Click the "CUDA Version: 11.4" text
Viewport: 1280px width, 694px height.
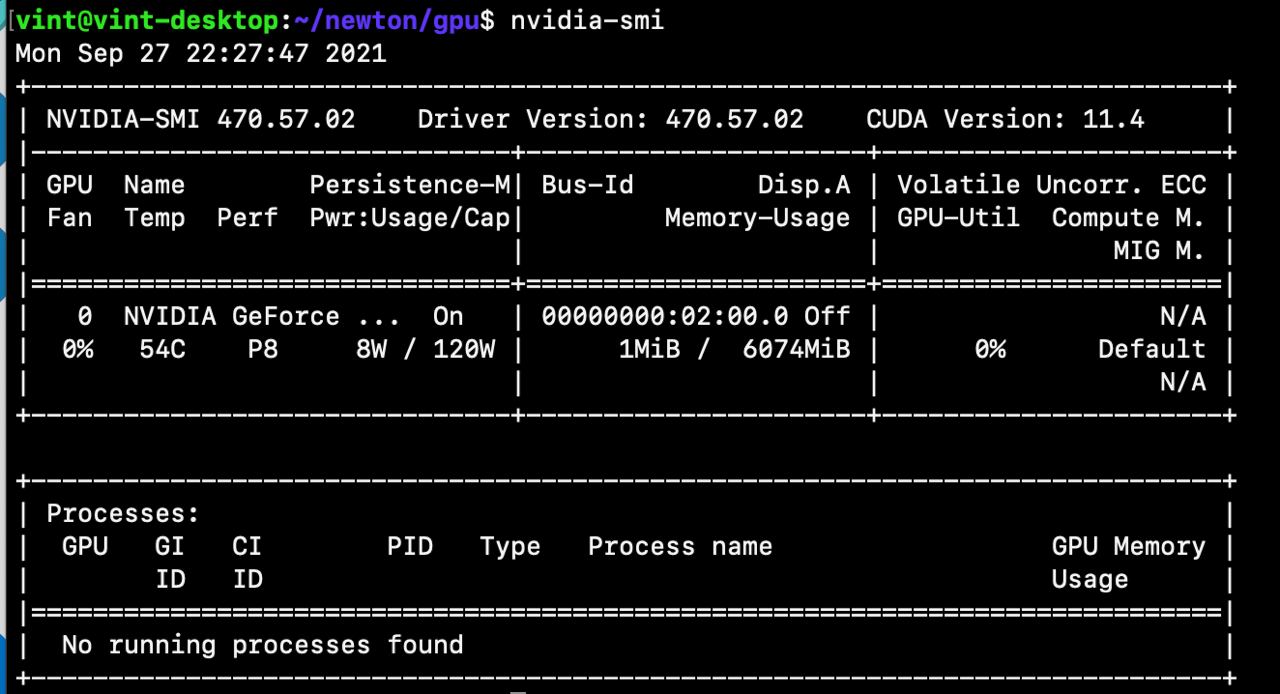click(1006, 120)
